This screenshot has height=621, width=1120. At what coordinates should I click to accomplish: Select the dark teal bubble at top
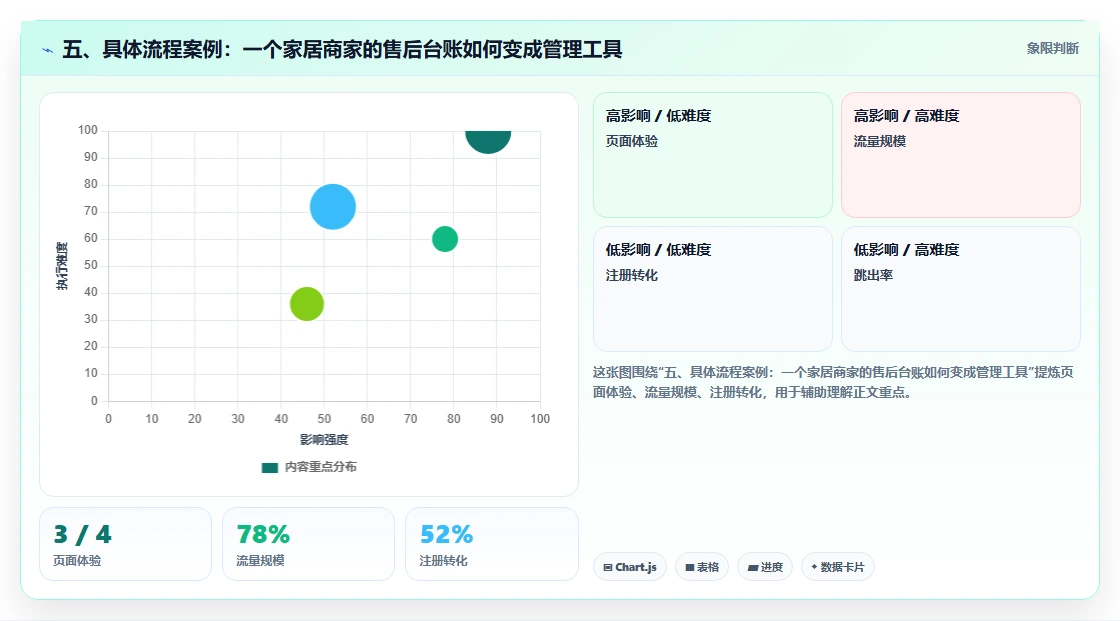pos(488,141)
